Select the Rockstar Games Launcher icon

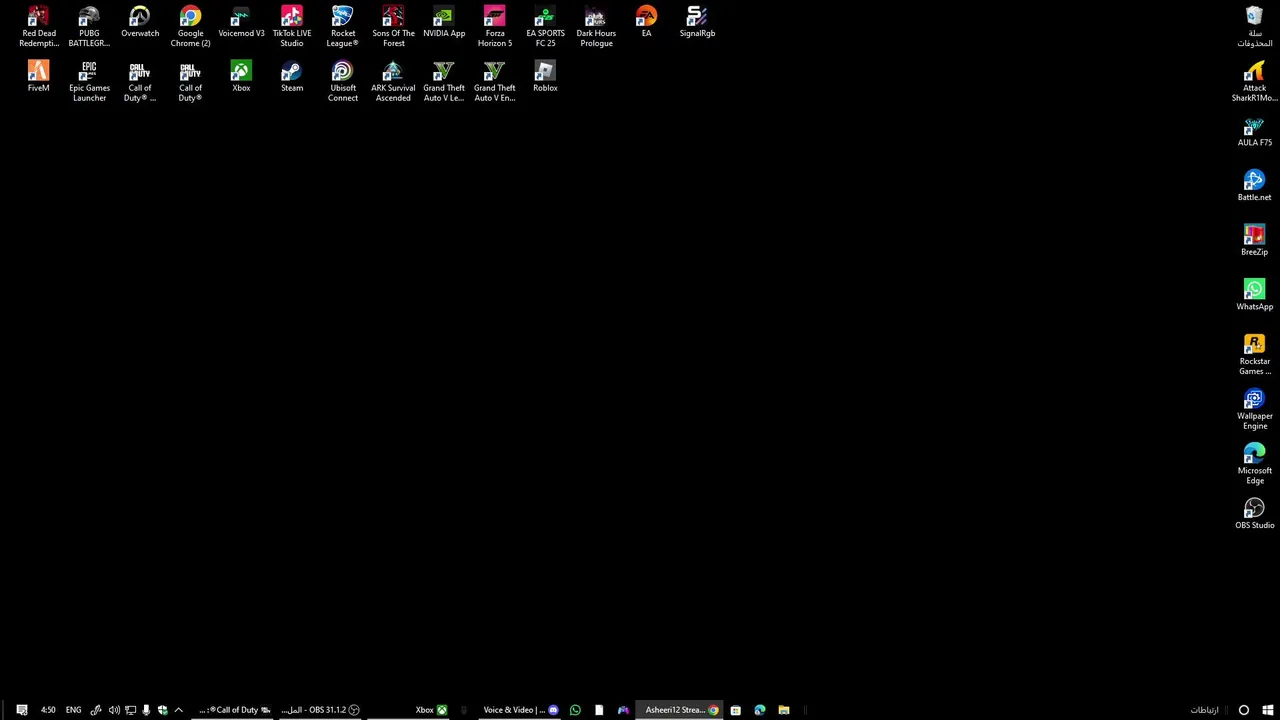1254,355
